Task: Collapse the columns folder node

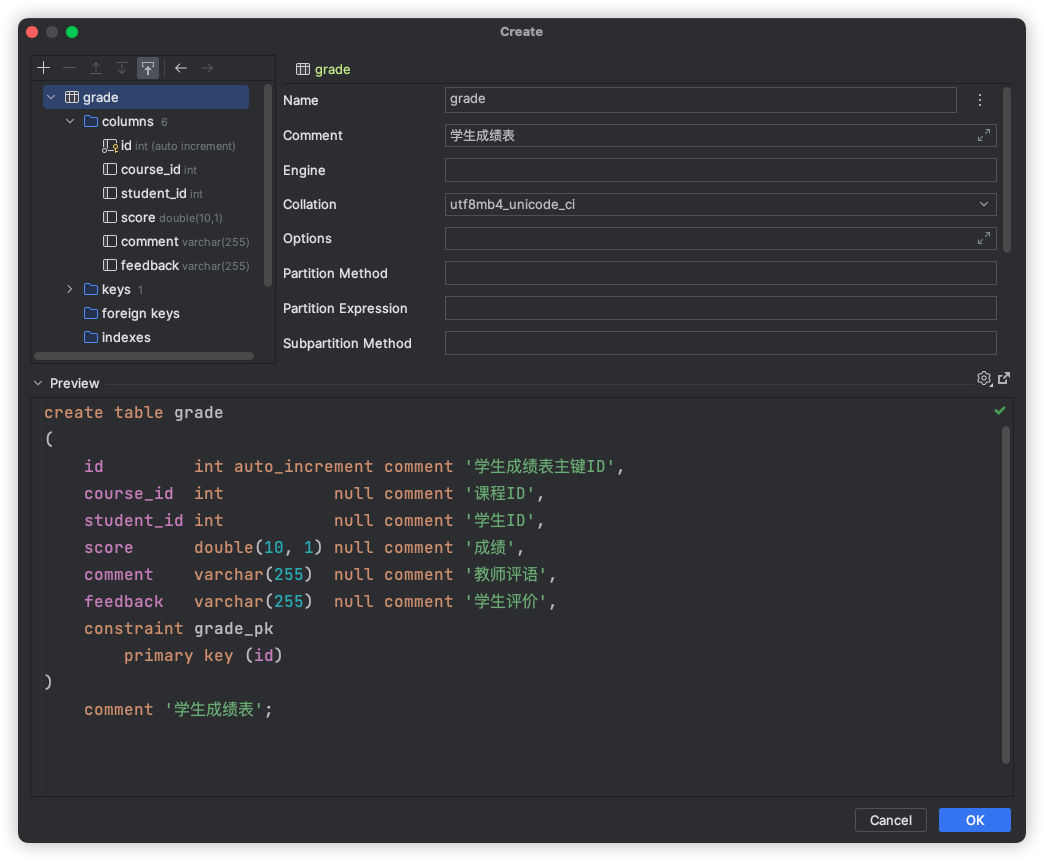Action: [70, 122]
